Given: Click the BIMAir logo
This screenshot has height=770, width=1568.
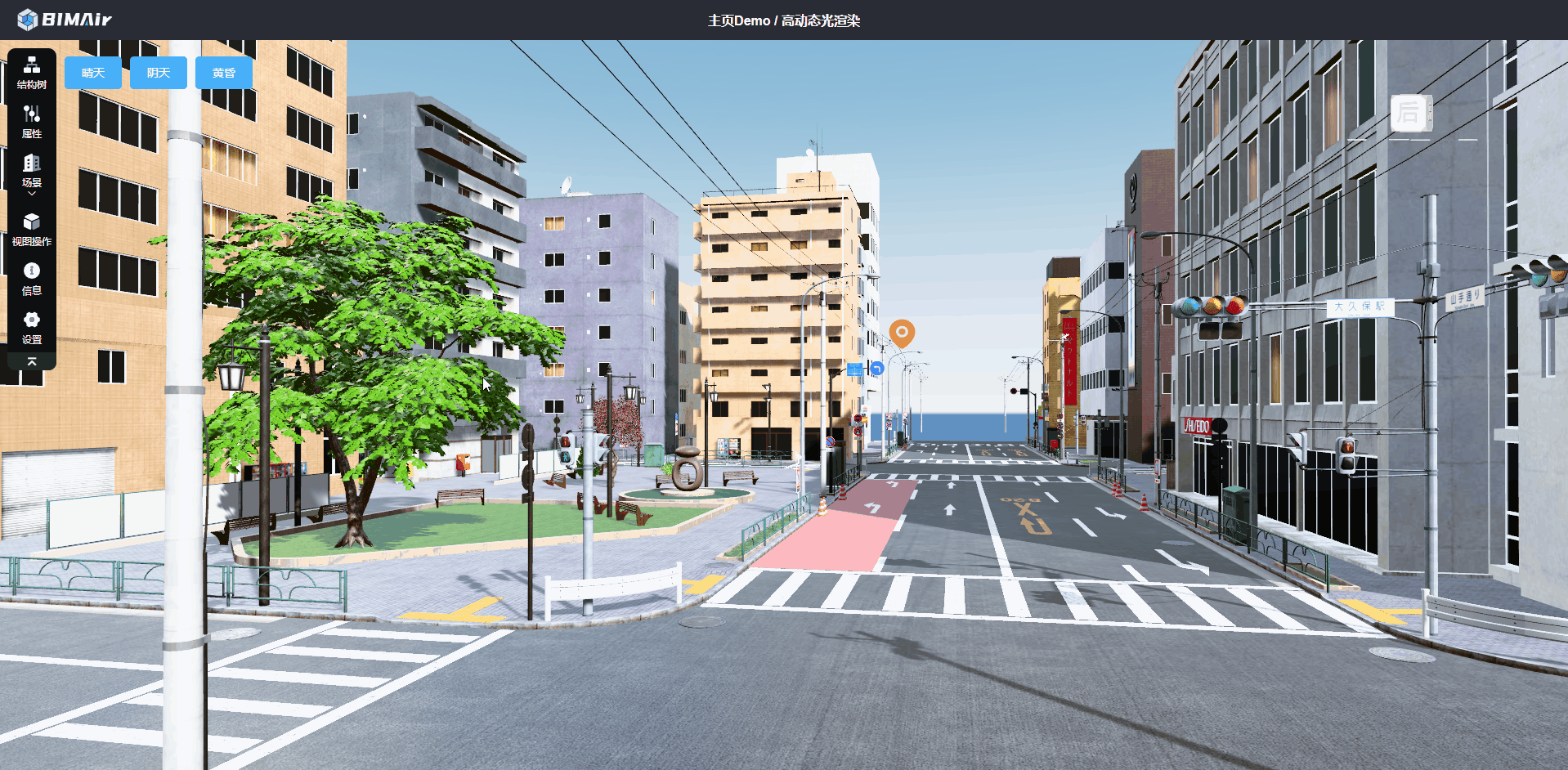Looking at the screenshot, I should coord(64,20).
